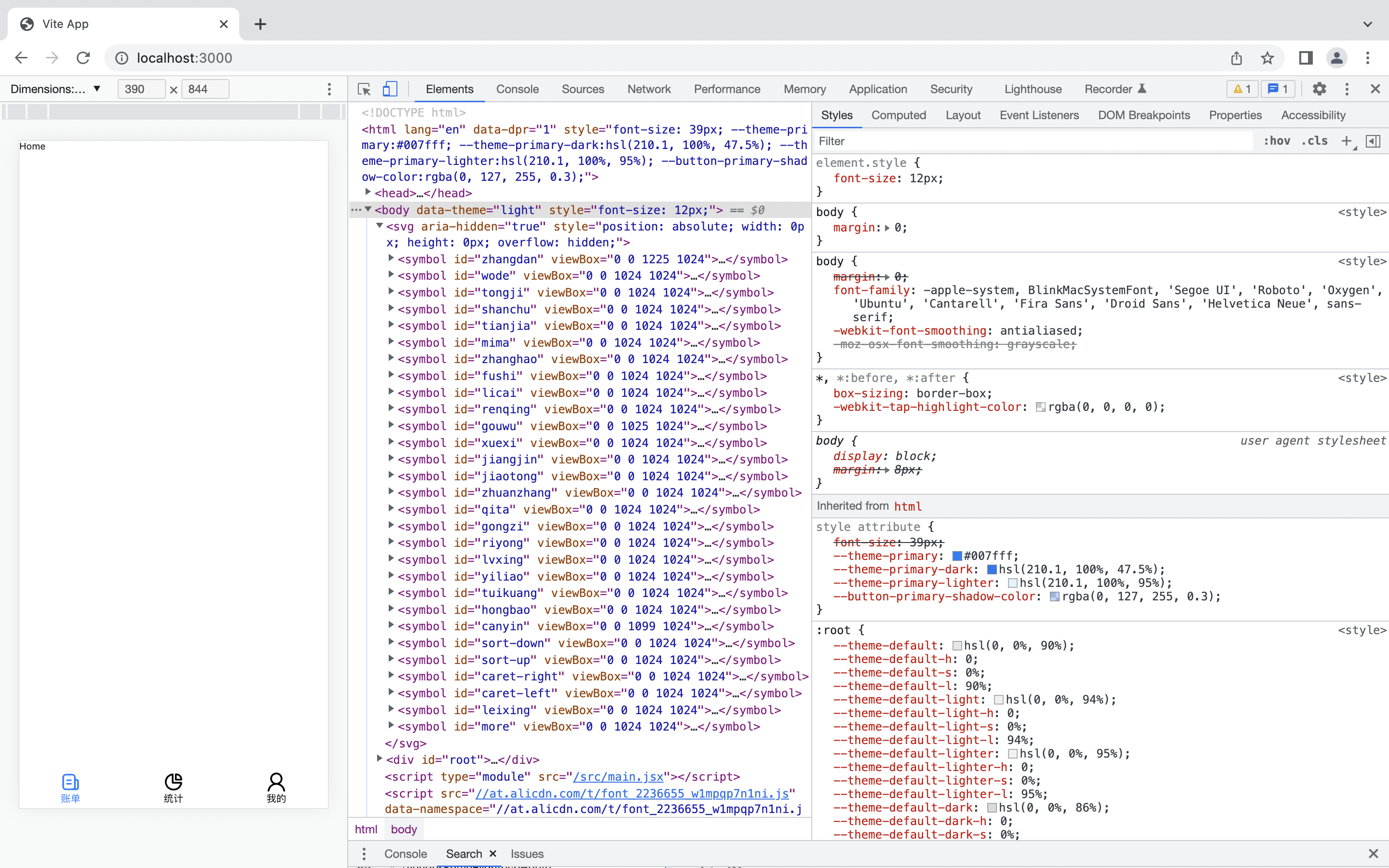
Task: Open the Issues drawer tab
Action: [527, 854]
